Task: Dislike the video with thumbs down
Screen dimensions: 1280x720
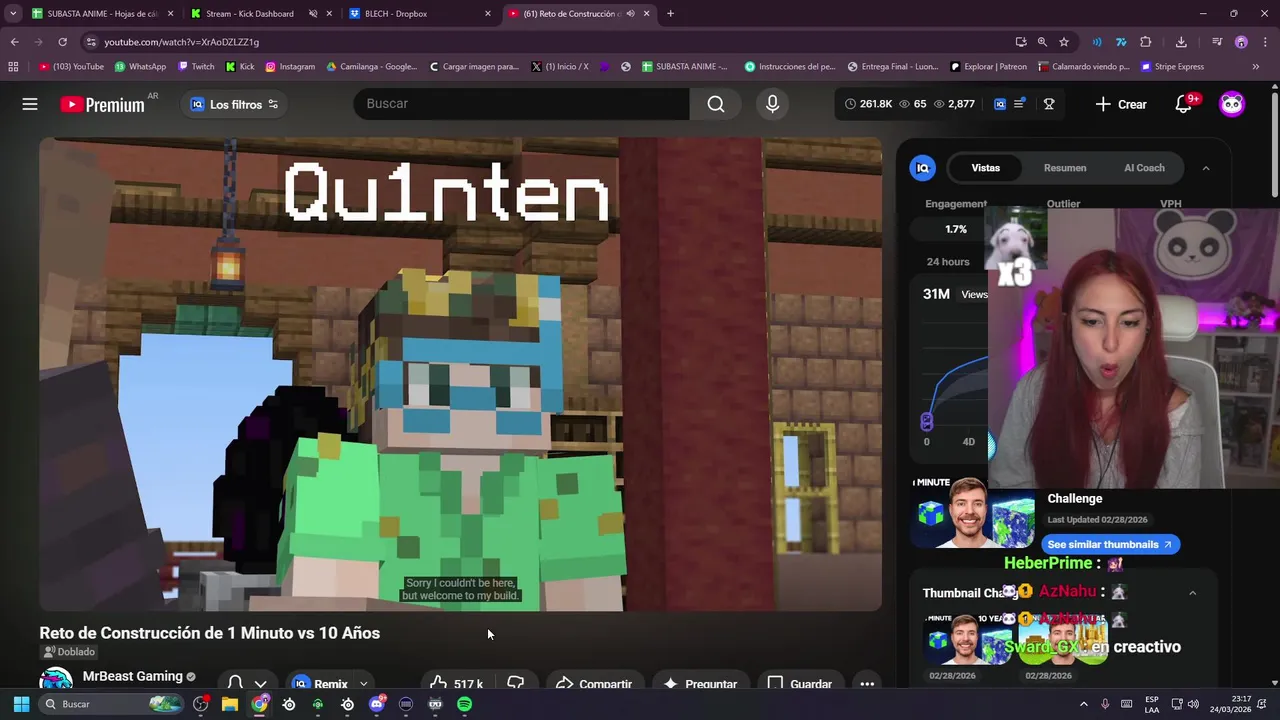Action: (516, 684)
